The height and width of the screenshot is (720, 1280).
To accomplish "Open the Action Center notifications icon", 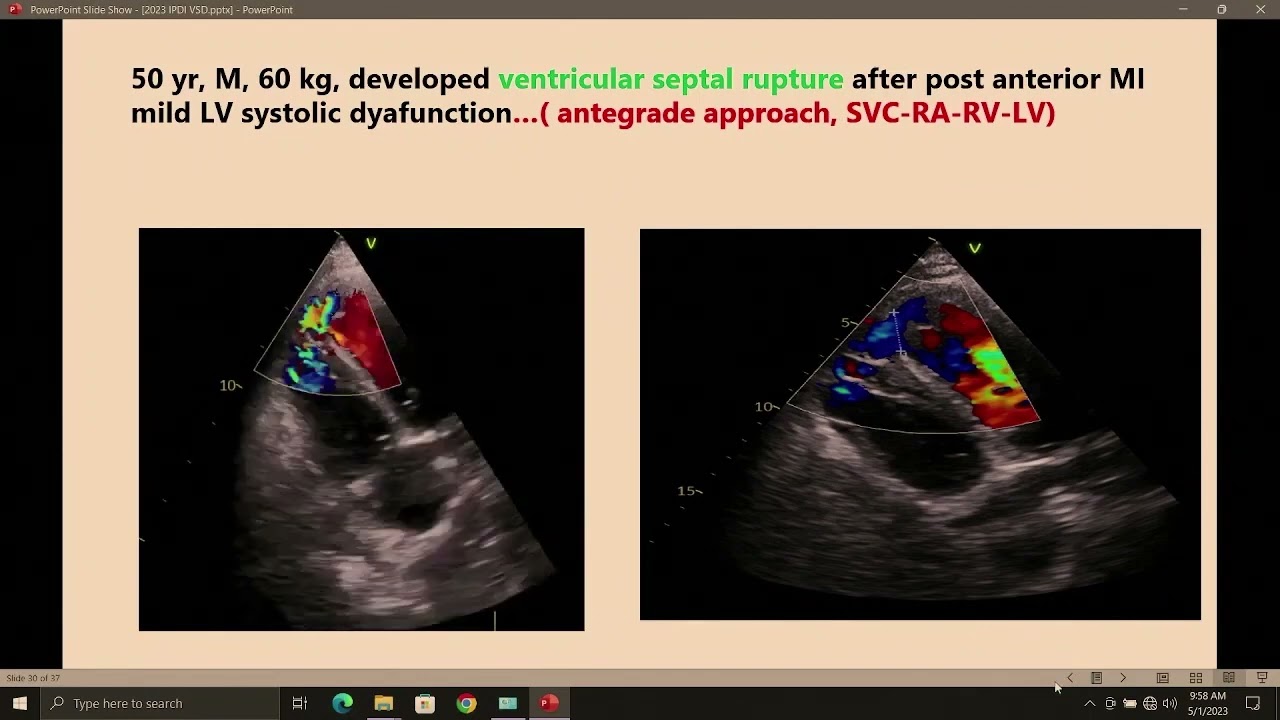I will point(1253,703).
